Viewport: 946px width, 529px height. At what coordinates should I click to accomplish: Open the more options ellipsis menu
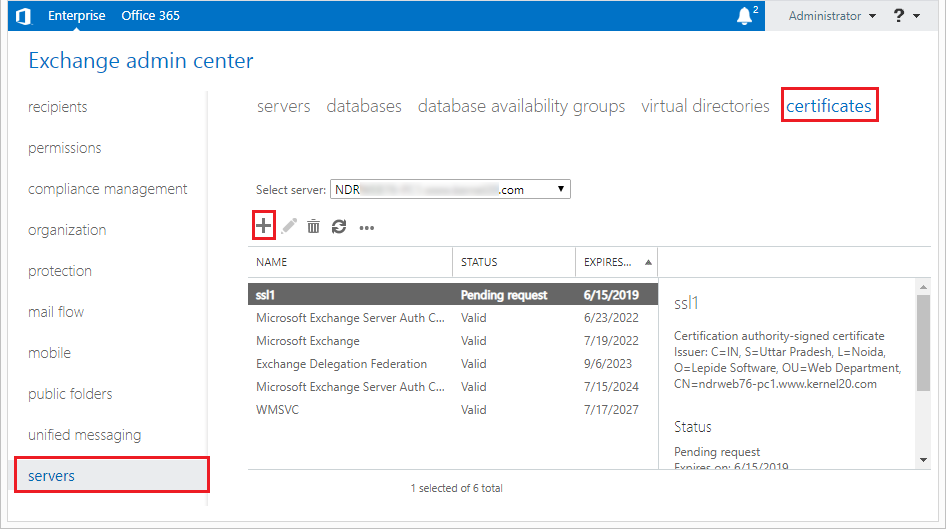pos(367,228)
